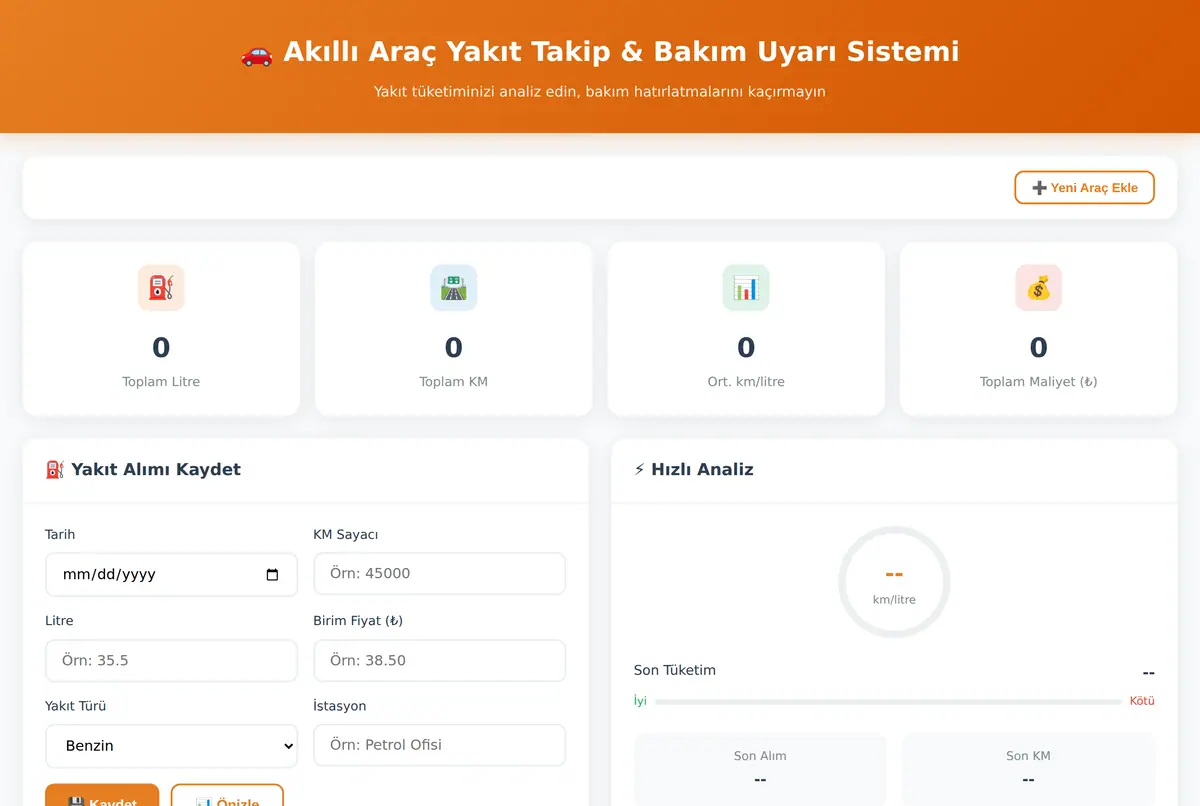The image size is (1200, 806).
Task: Focus the Tarih date input
Action: 171,574
